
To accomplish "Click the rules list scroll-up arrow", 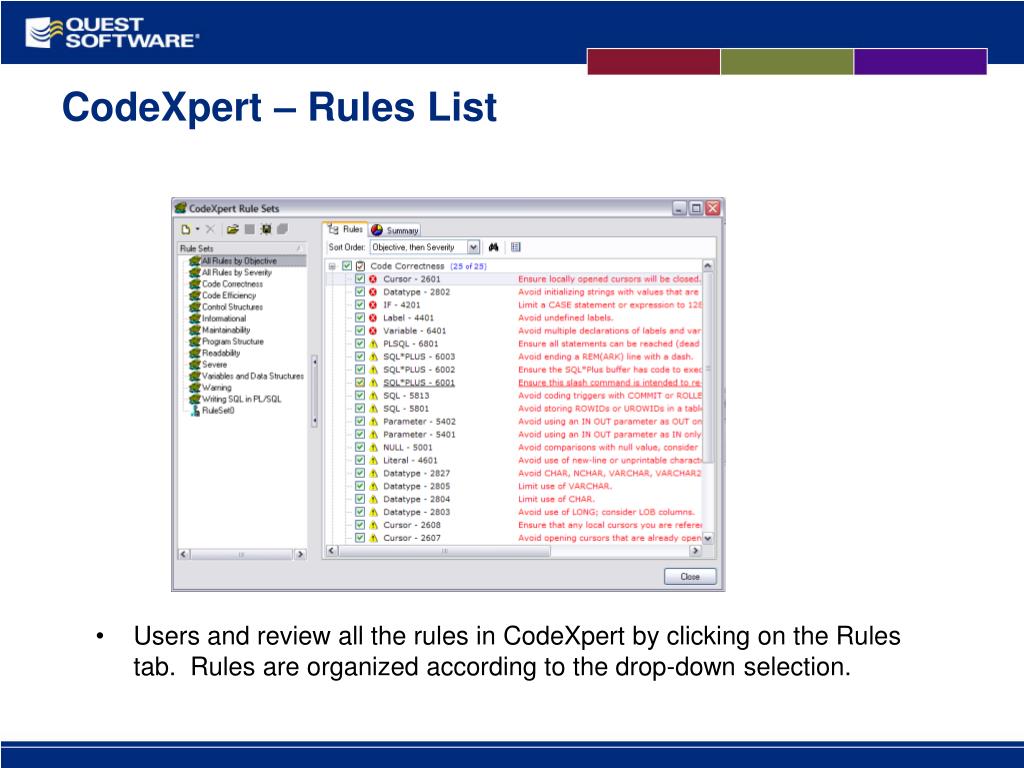I will 707,266.
